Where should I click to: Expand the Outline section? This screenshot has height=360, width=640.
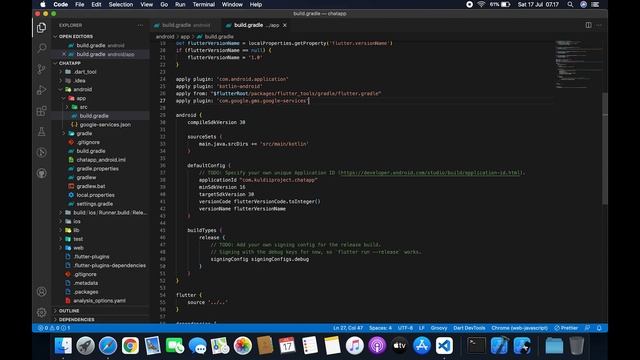(69, 311)
